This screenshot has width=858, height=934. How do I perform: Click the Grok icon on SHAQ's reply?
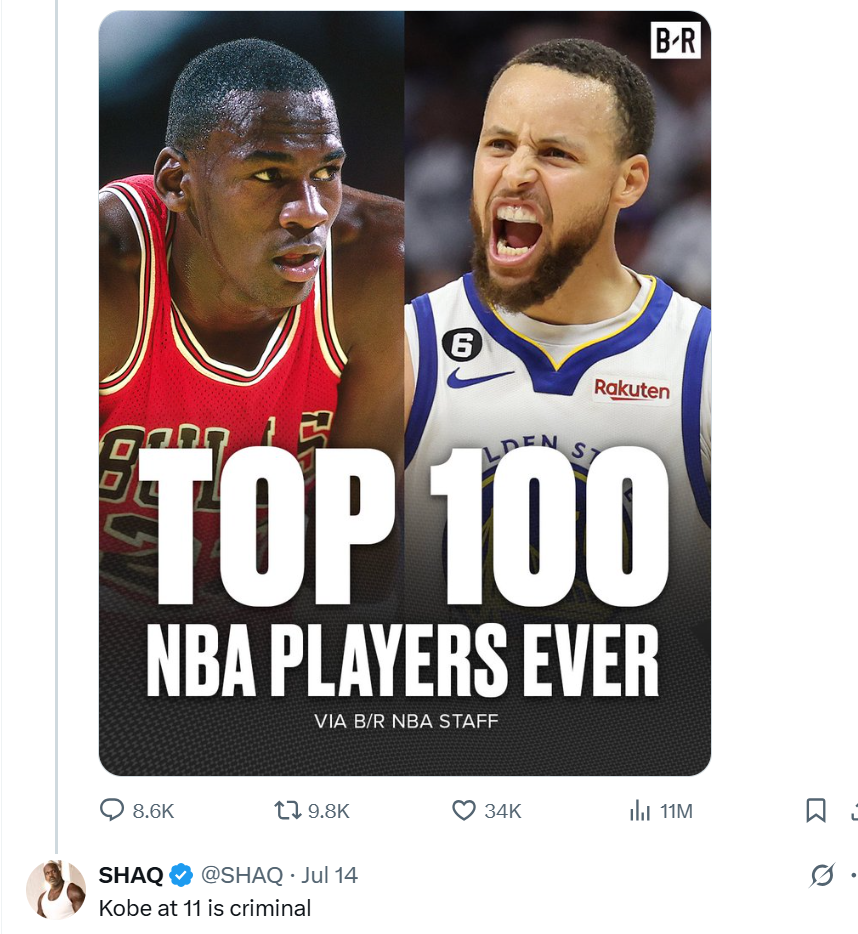[x=821, y=876]
